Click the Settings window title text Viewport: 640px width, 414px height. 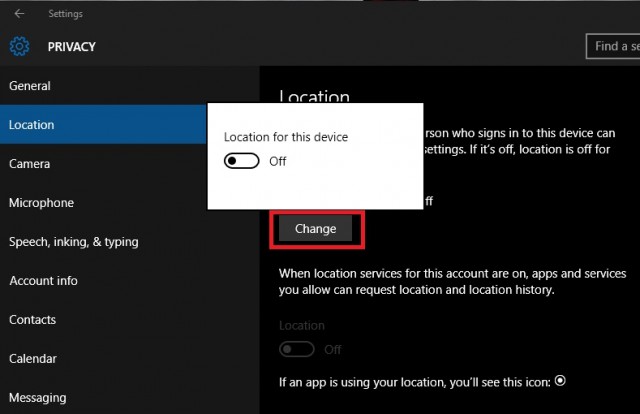click(x=66, y=14)
